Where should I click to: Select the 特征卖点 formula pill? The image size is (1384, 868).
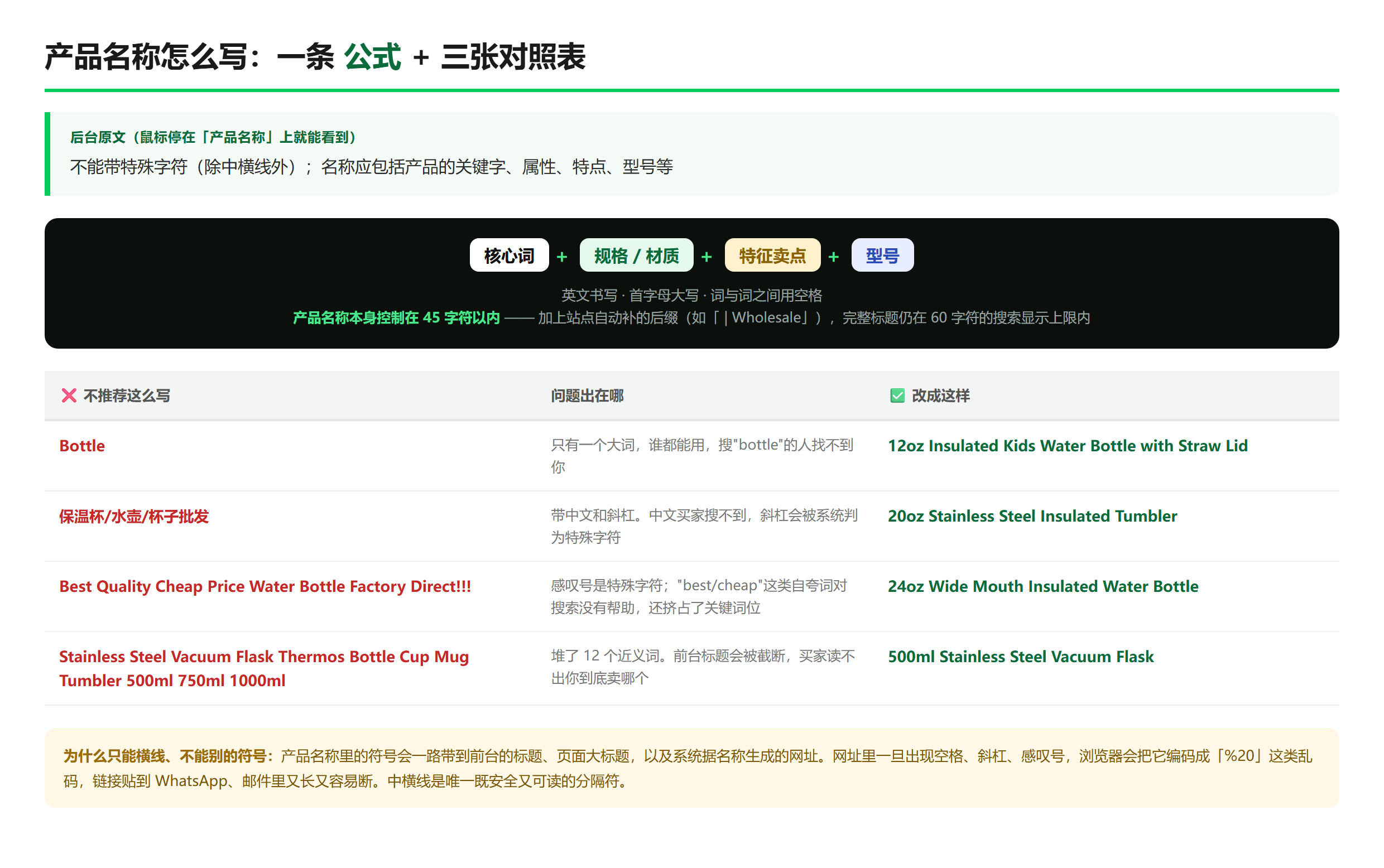[772, 255]
